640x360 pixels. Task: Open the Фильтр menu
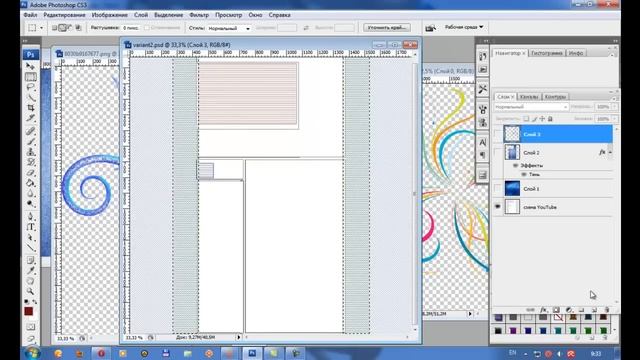pyautogui.click(x=199, y=15)
